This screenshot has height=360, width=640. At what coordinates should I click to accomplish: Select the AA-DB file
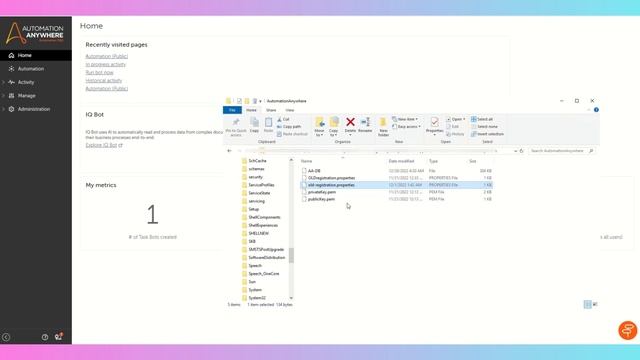point(314,171)
